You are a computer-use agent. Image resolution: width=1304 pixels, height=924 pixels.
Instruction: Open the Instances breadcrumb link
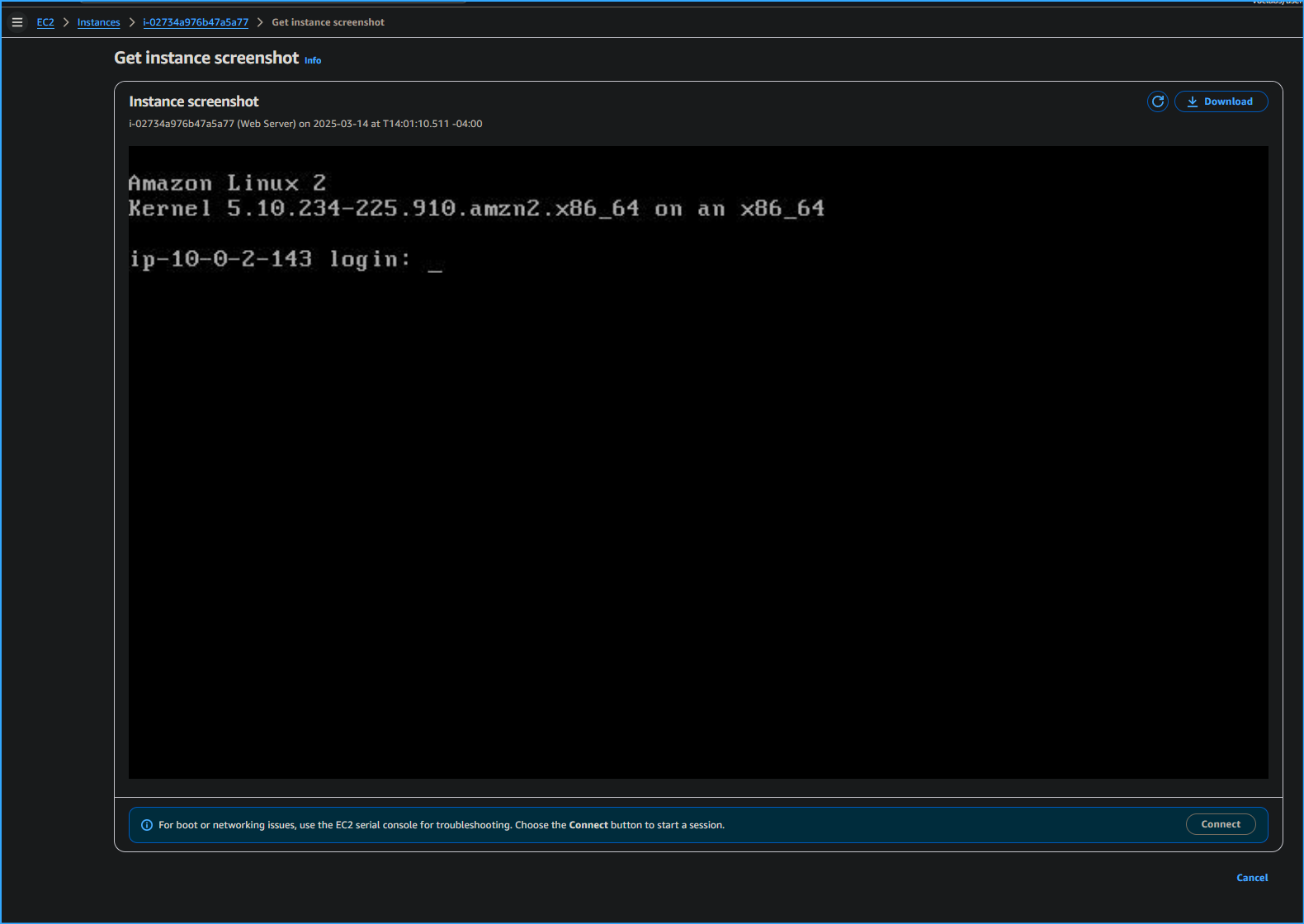(x=98, y=22)
